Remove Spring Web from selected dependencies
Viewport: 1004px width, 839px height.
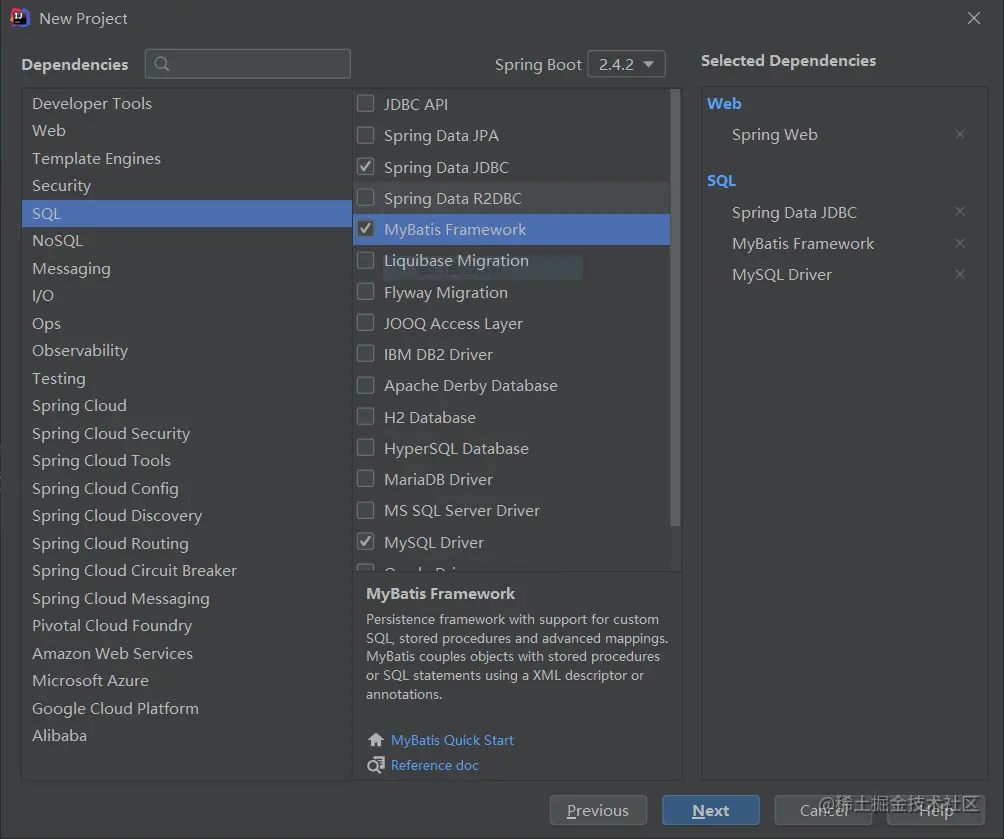[x=959, y=134]
